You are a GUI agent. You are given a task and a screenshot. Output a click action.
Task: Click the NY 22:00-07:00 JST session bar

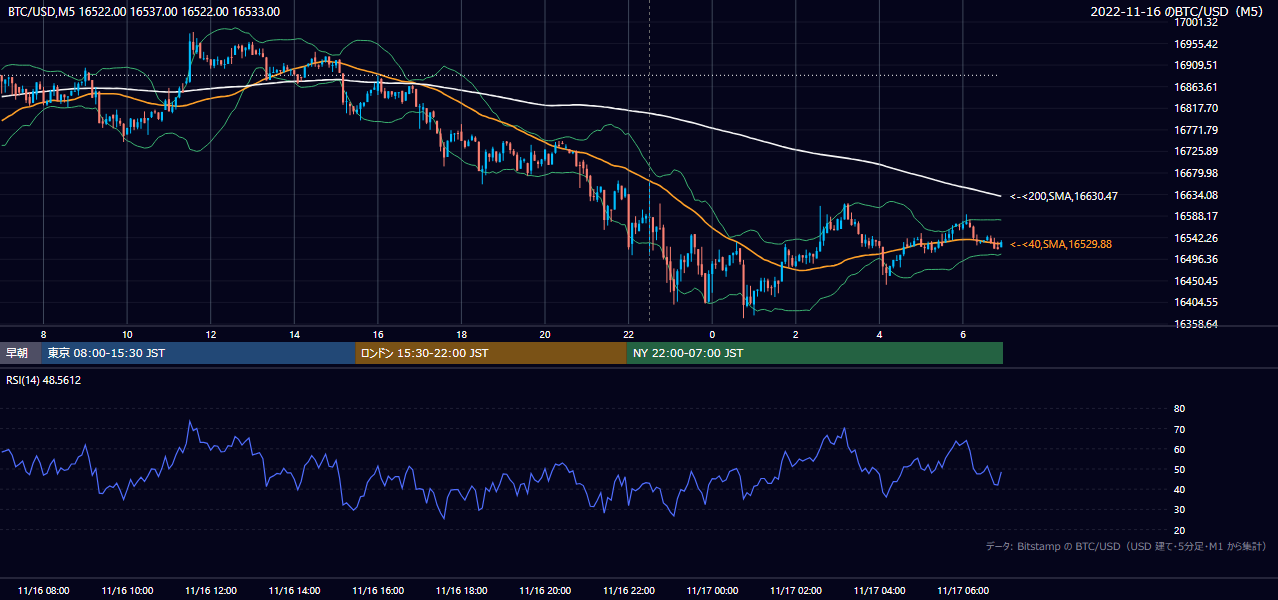815,353
